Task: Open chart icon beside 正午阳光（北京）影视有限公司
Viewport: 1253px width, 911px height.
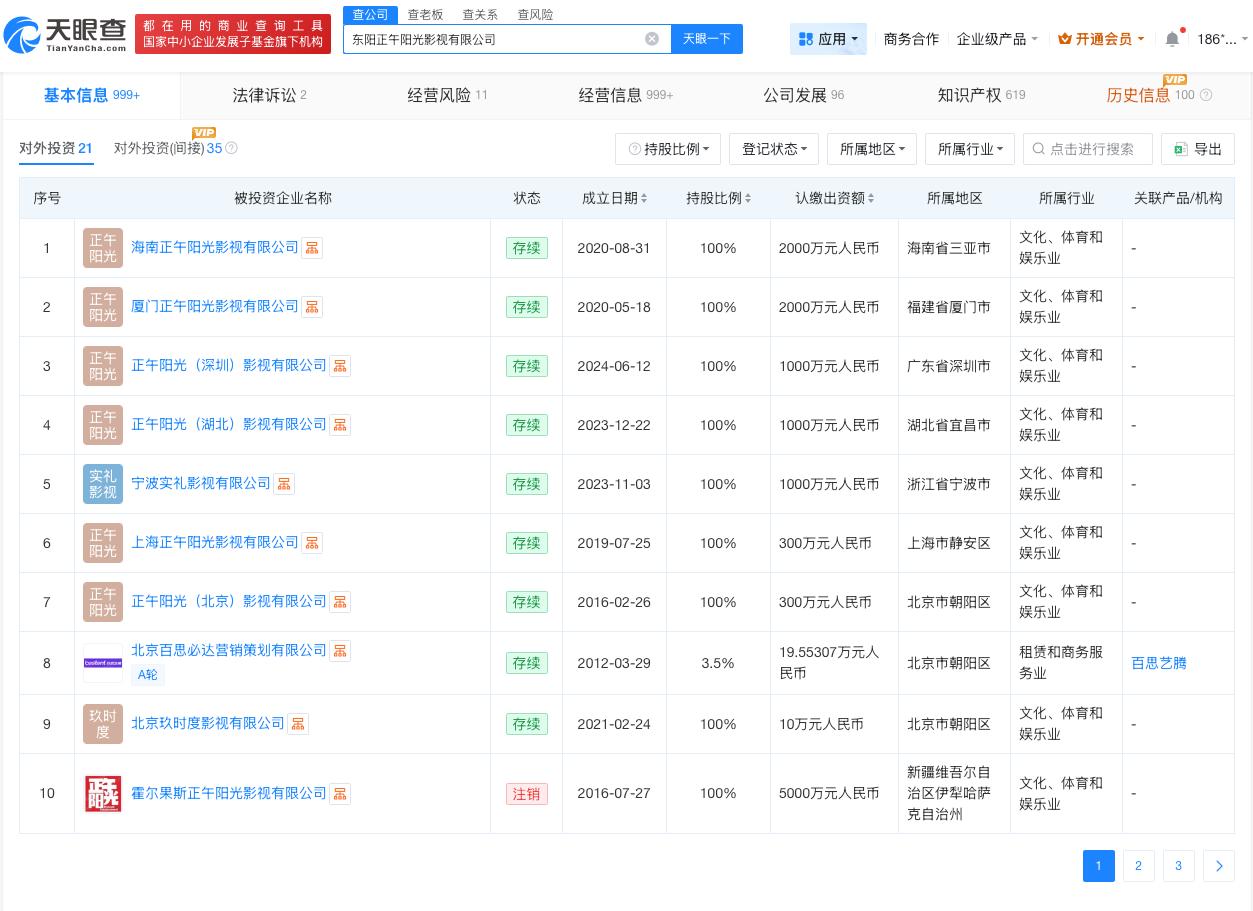Action: pyautogui.click(x=339, y=602)
